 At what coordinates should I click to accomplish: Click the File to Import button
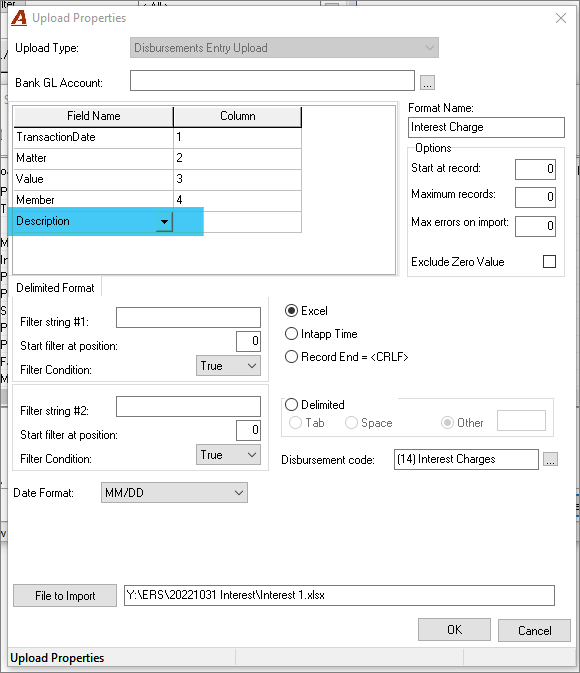click(65, 596)
